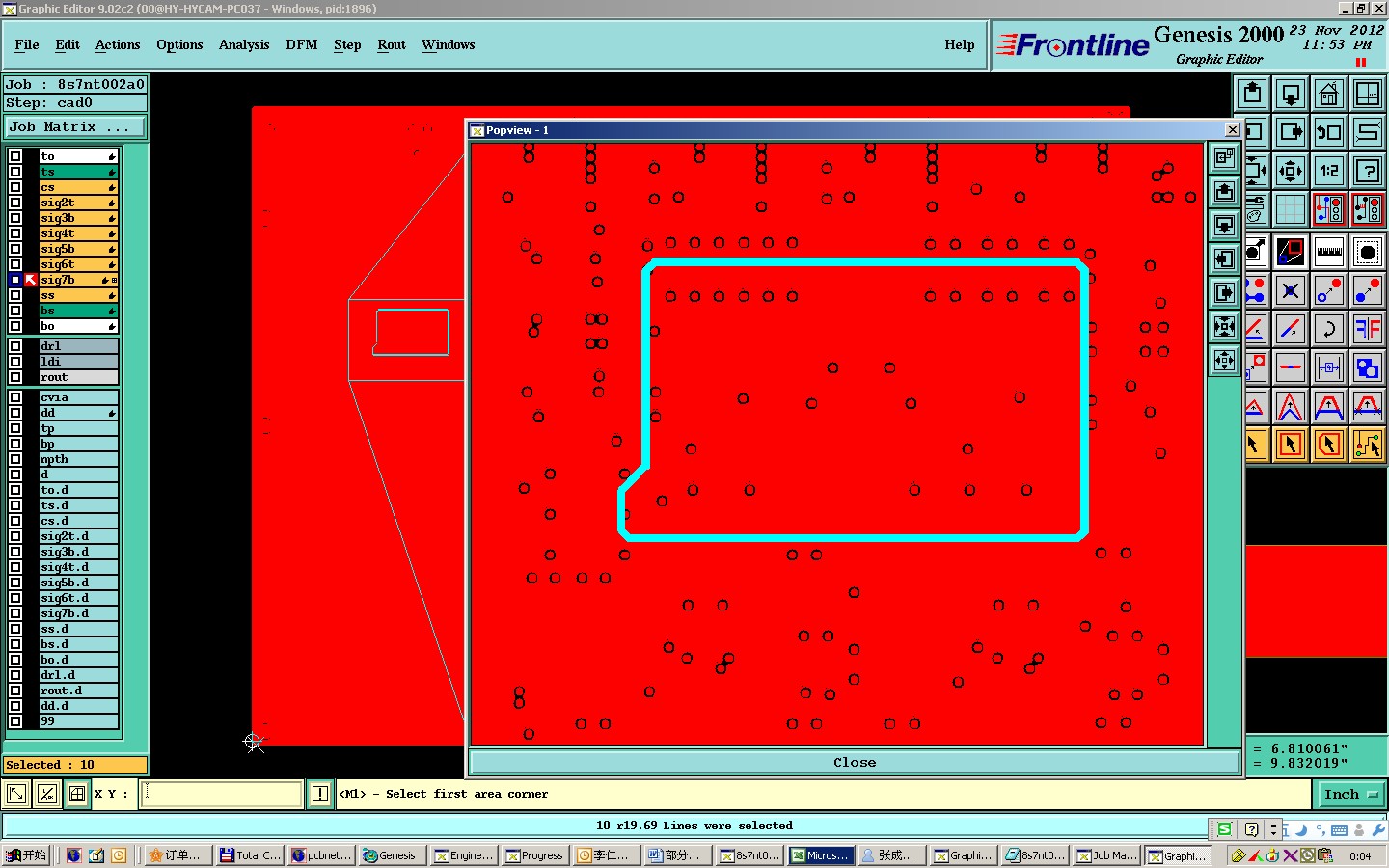Toggle the '99' layer checkbox
Screen dimensions: 1389x868
15,721
